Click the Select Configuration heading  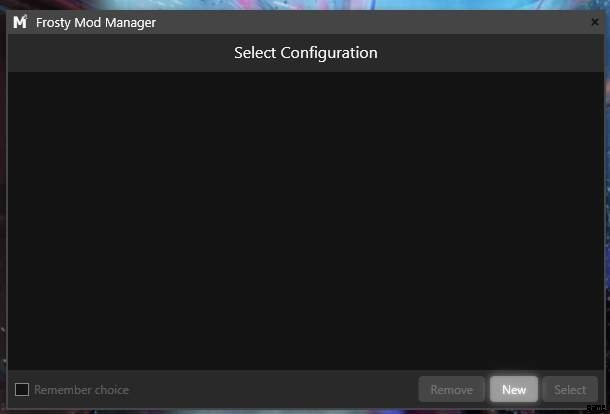305,53
